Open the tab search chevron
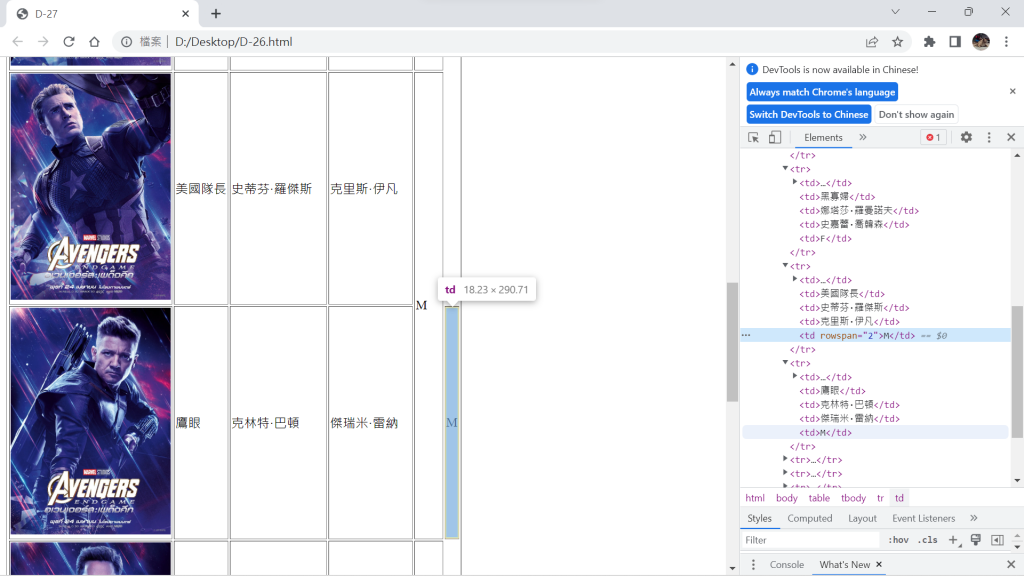Screen dimensions: 1024x576 (895, 12)
